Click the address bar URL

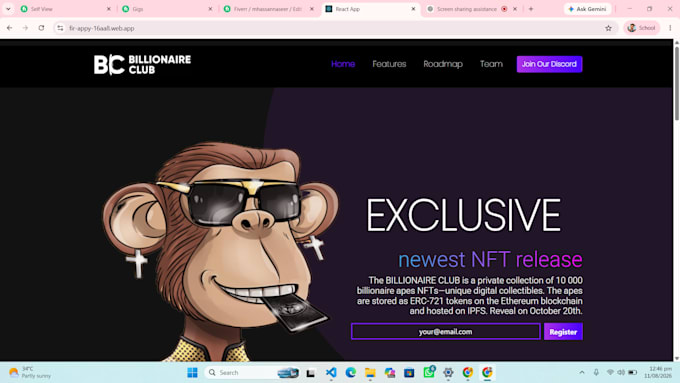(101, 28)
